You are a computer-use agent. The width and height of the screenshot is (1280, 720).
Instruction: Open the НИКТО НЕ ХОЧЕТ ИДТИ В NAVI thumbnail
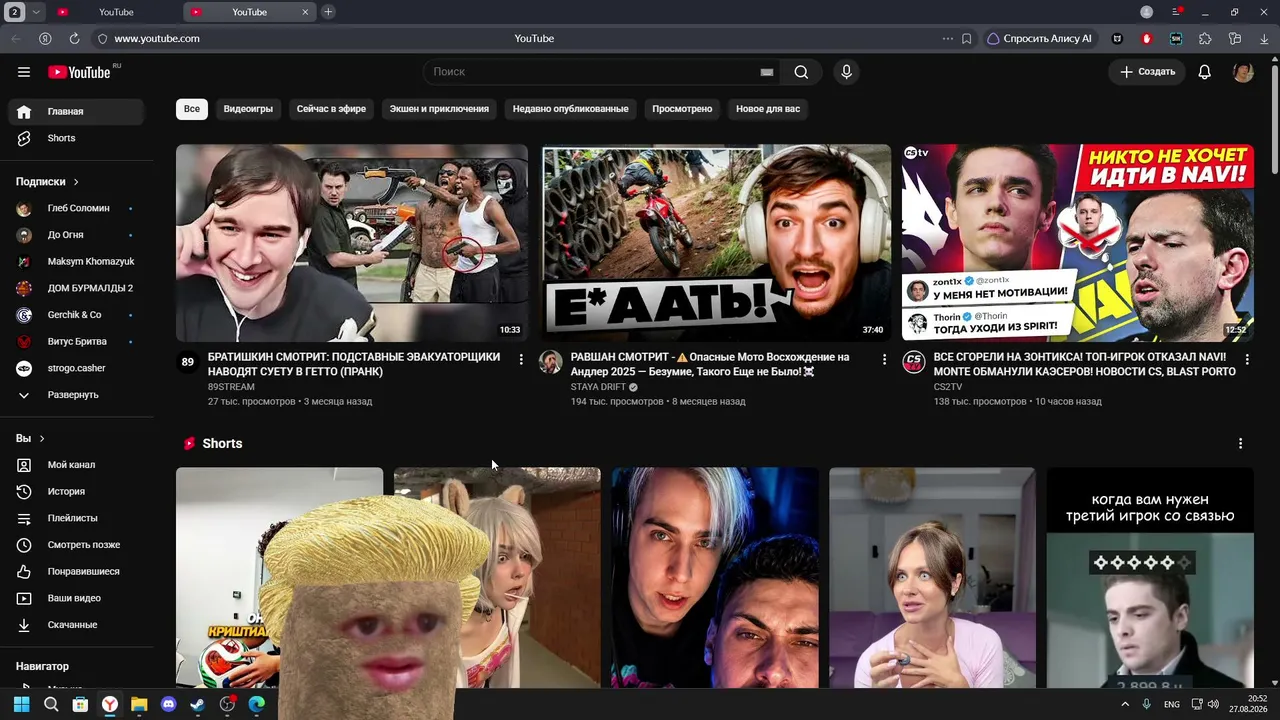pos(1078,243)
